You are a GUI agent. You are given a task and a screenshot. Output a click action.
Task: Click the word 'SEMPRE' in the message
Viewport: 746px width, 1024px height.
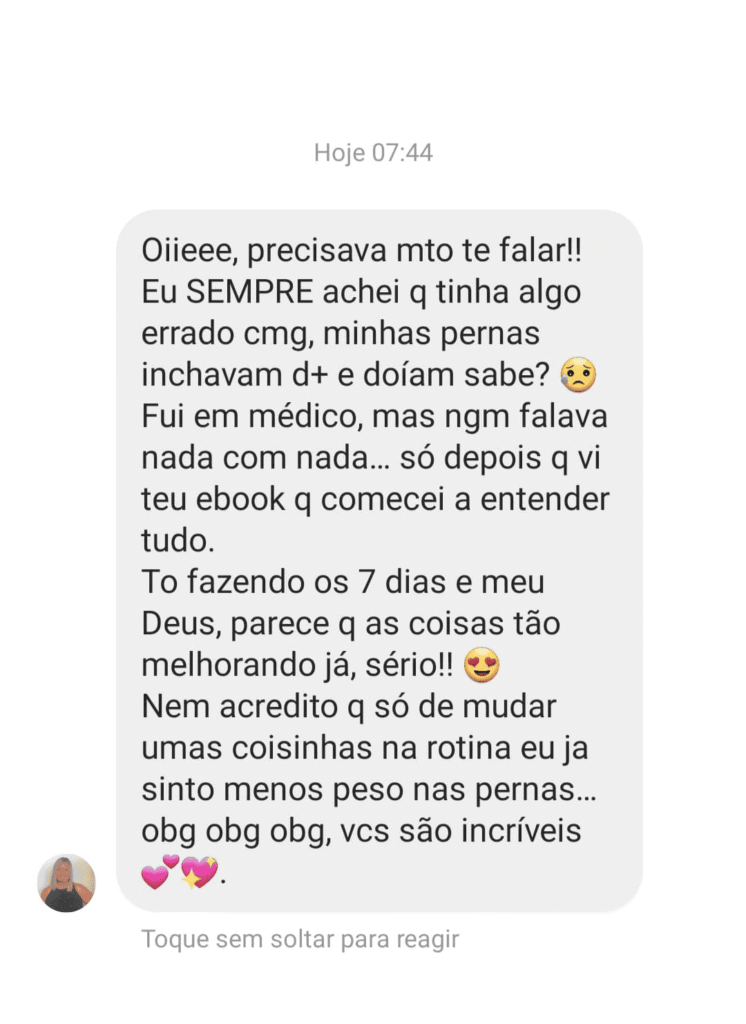pos(250,292)
